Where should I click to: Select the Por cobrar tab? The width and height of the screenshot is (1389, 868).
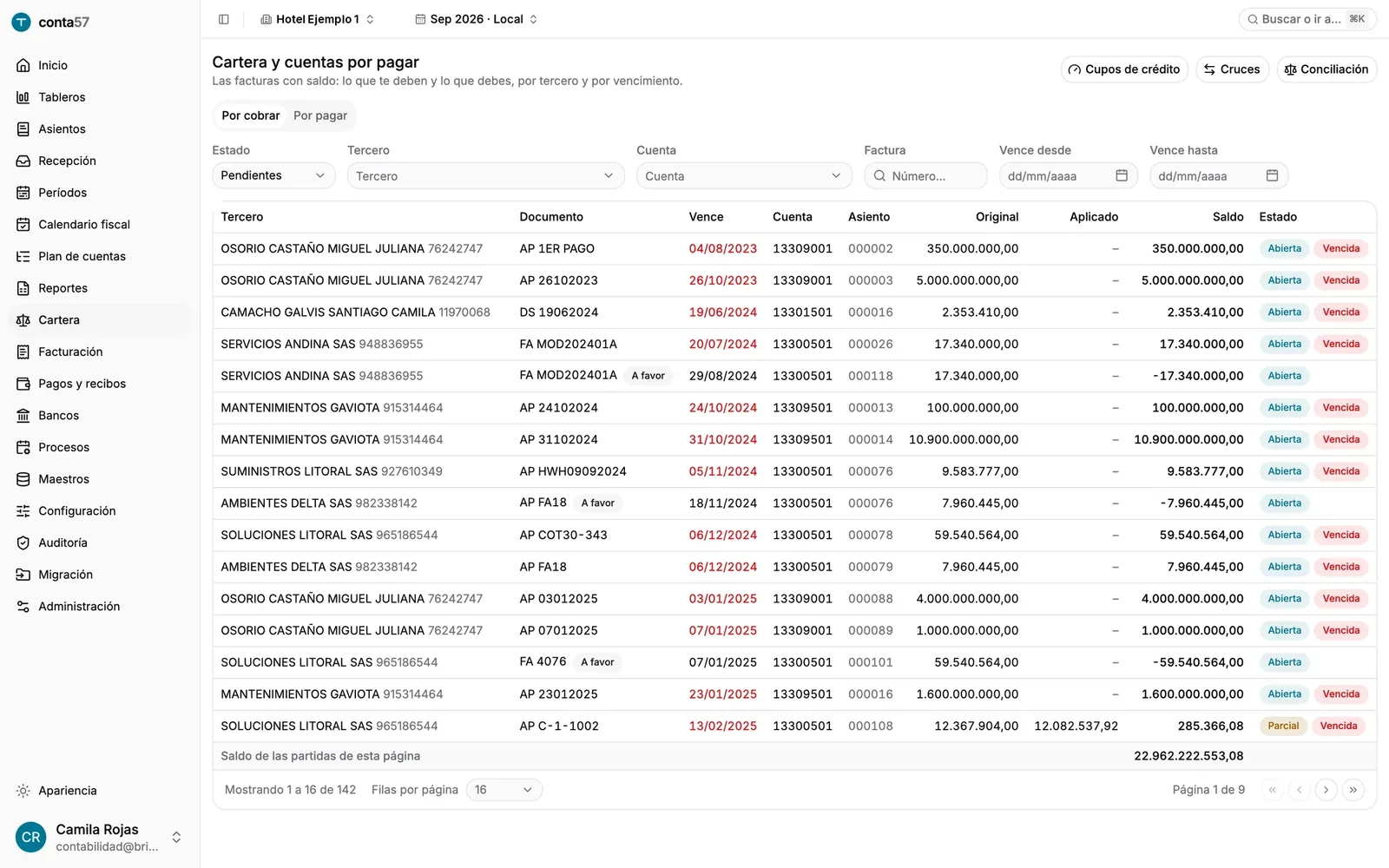[x=250, y=115]
